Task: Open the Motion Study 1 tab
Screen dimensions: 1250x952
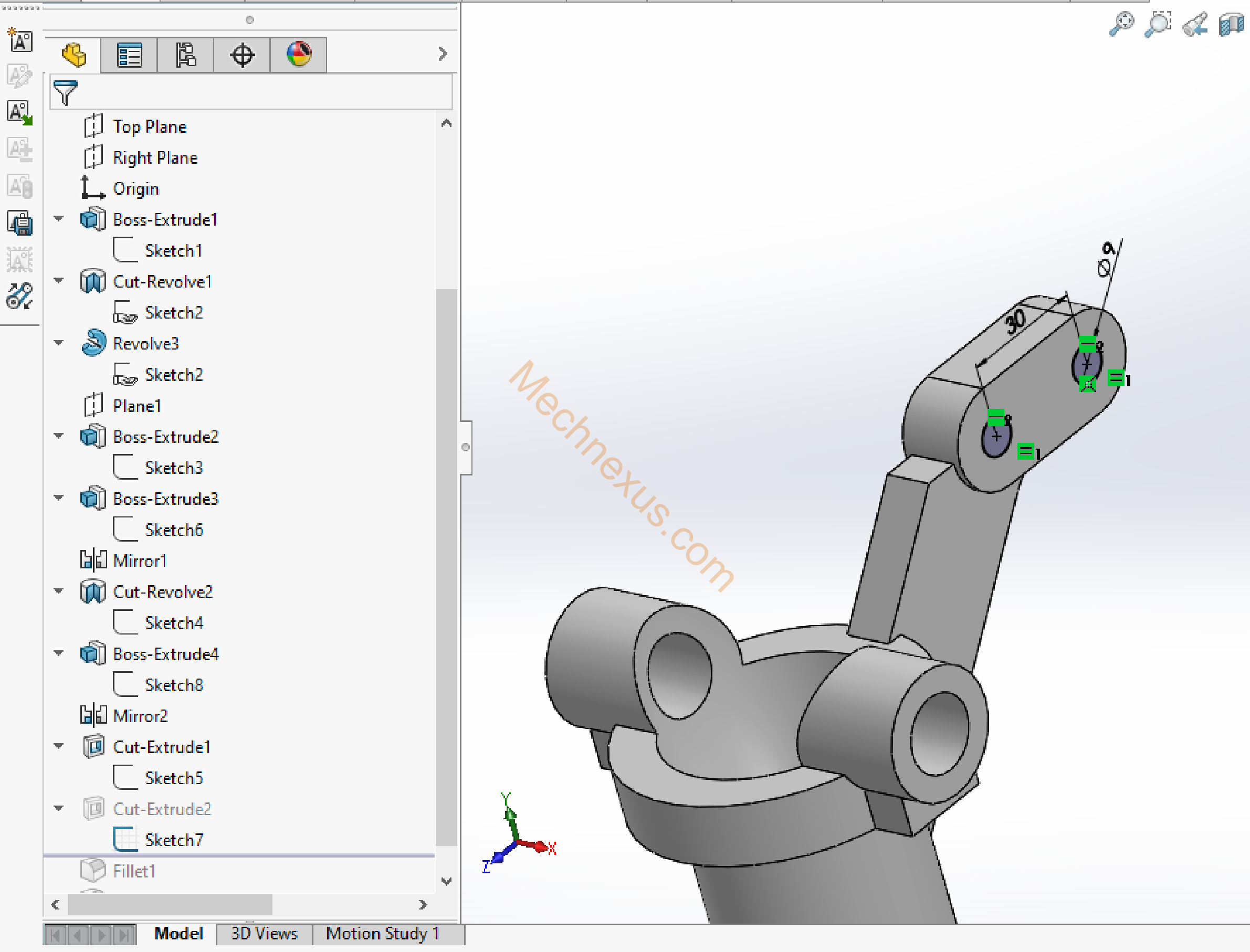Action: (383, 933)
